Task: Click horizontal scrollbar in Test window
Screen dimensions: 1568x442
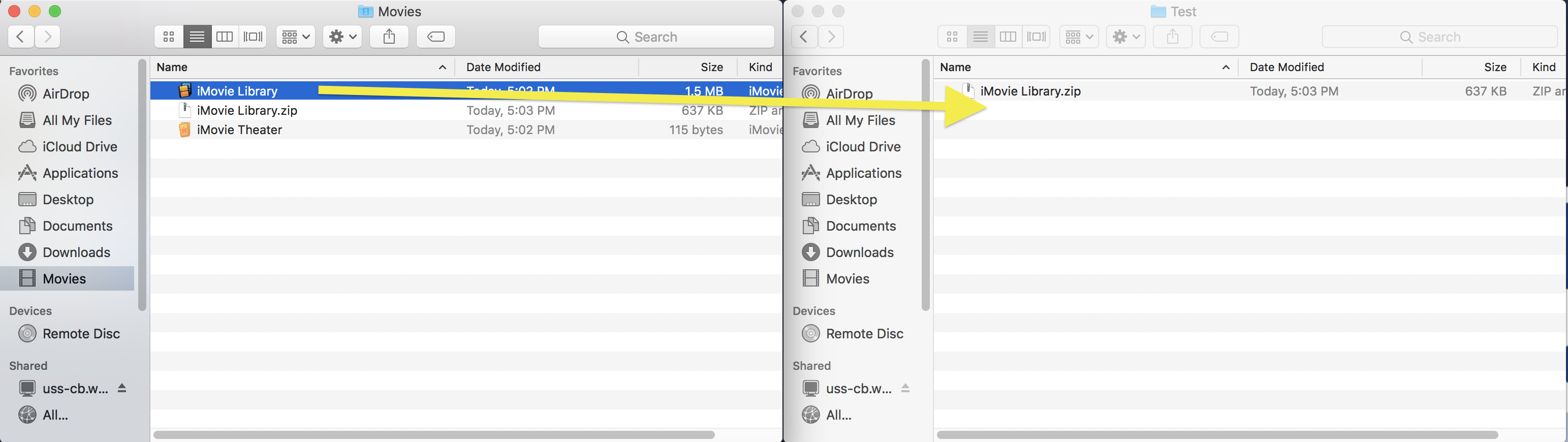Action: pos(1217,435)
